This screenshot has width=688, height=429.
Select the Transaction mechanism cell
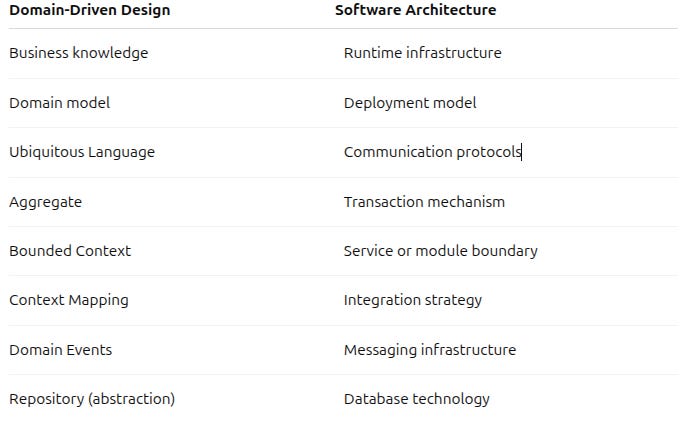[x=424, y=202]
